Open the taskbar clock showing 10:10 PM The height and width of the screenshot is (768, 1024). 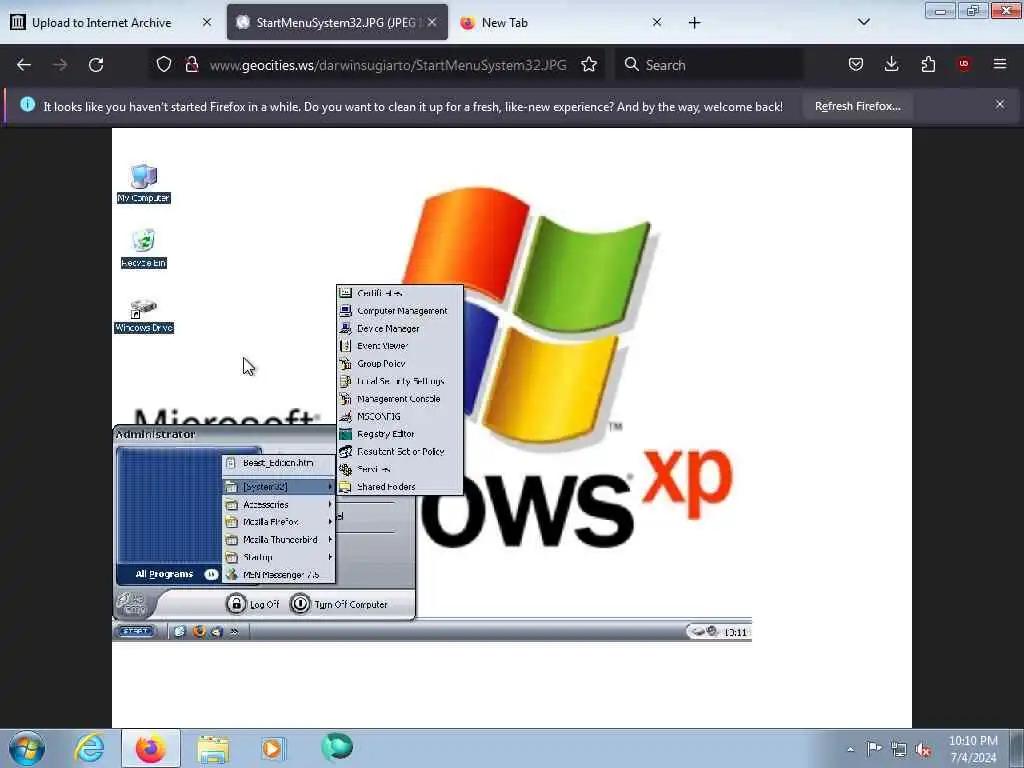point(973,749)
